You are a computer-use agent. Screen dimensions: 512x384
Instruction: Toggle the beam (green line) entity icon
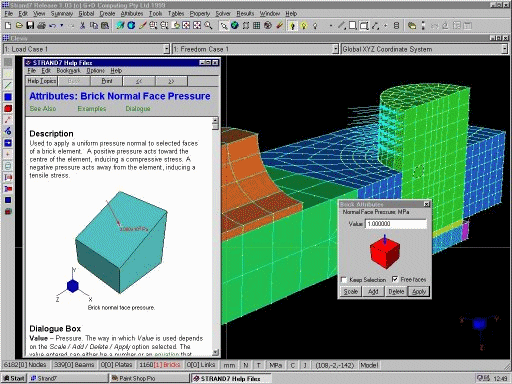(x=8, y=85)
